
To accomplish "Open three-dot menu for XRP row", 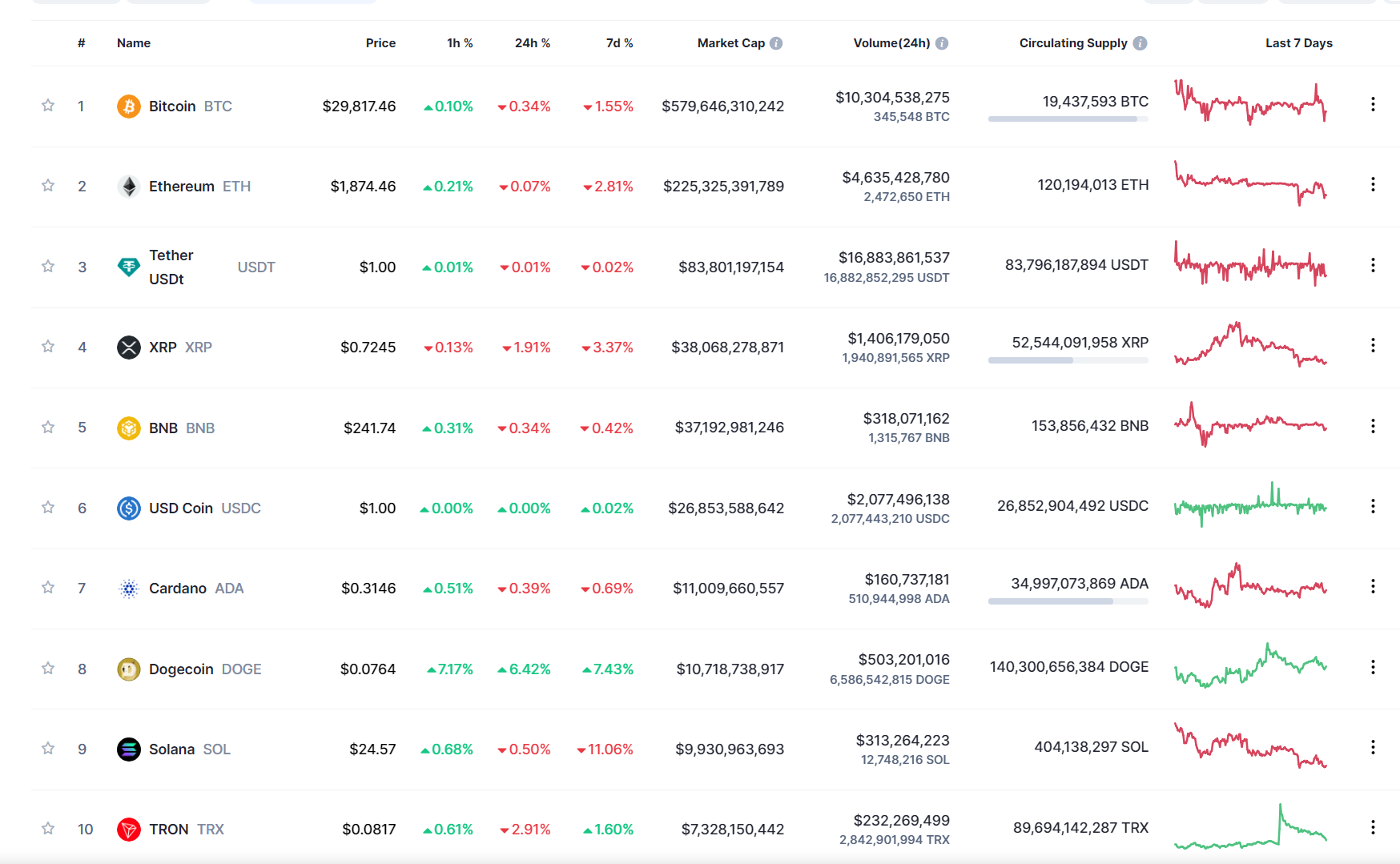I will point(1373,345).
